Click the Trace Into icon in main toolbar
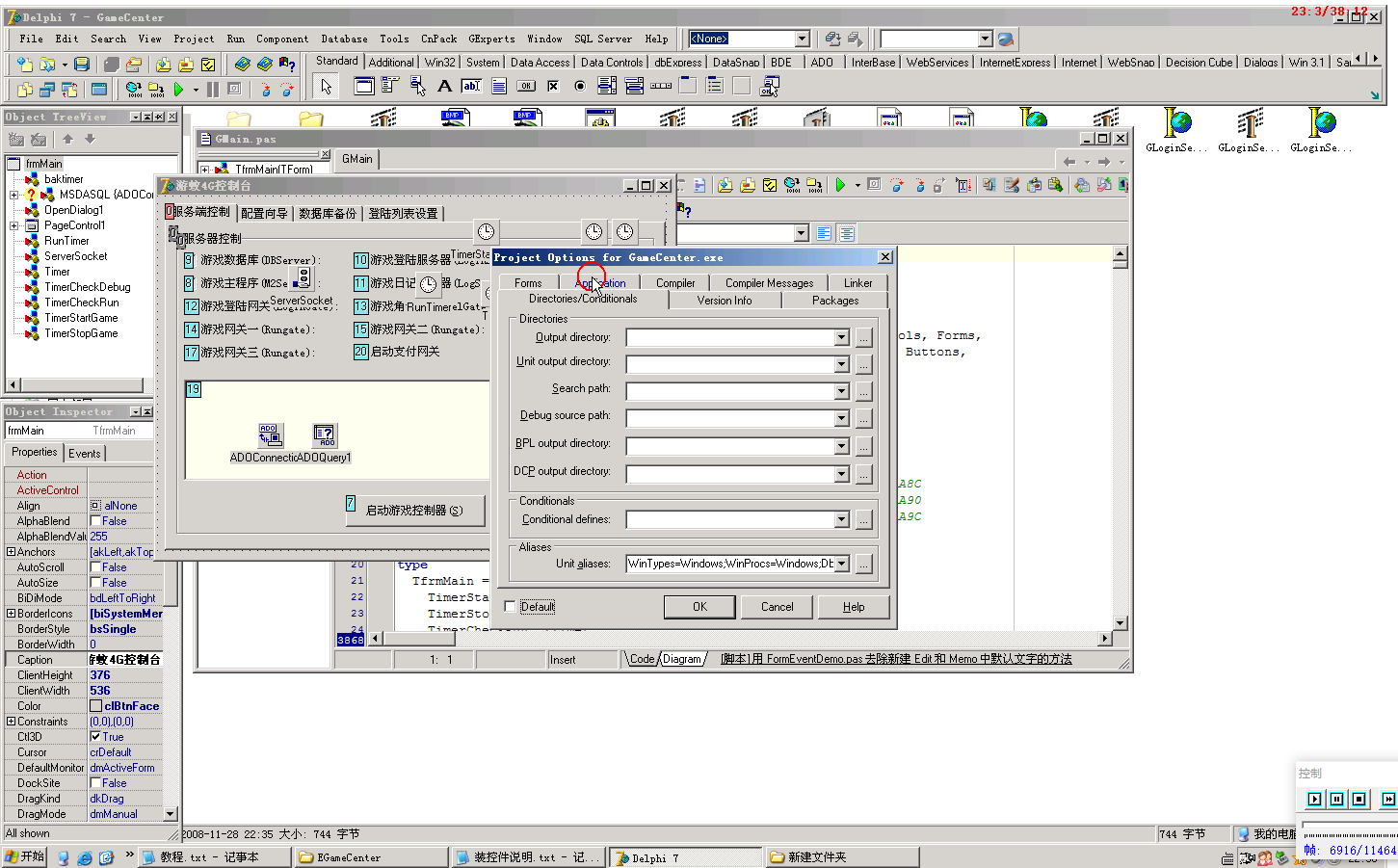The width and height of the screenshot is (1398, 868). pos(267,90)
